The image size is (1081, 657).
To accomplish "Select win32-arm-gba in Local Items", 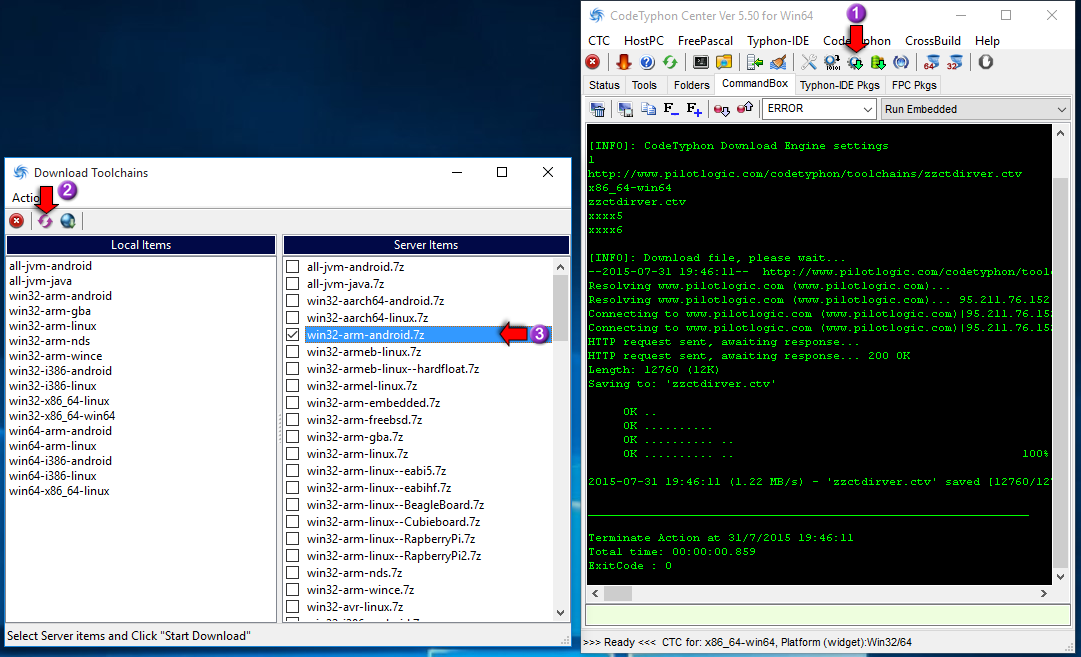I will coord(50,311).
